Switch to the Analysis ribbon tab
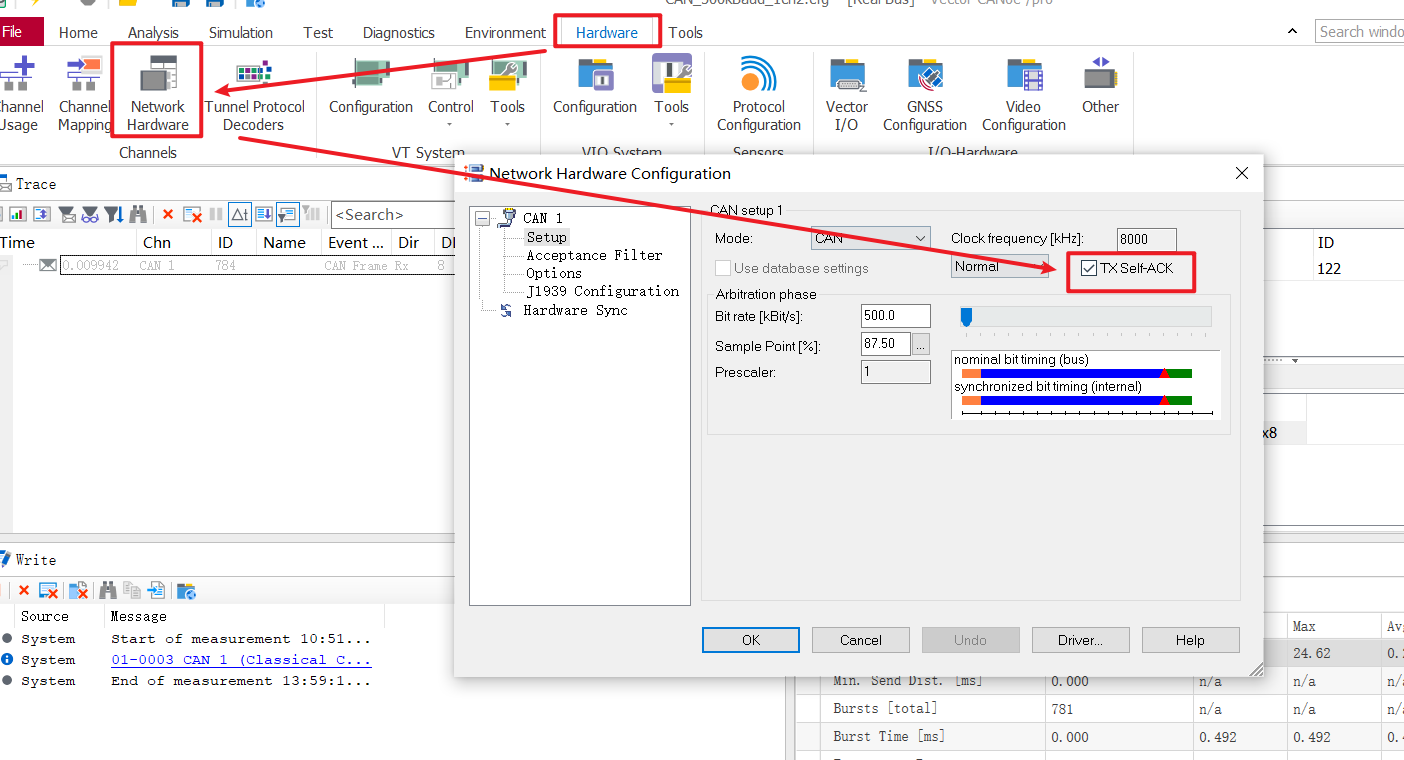Image resolution: width=1404 pixels, height=760 pixels. pyautogui.click(x=153, y=33)
